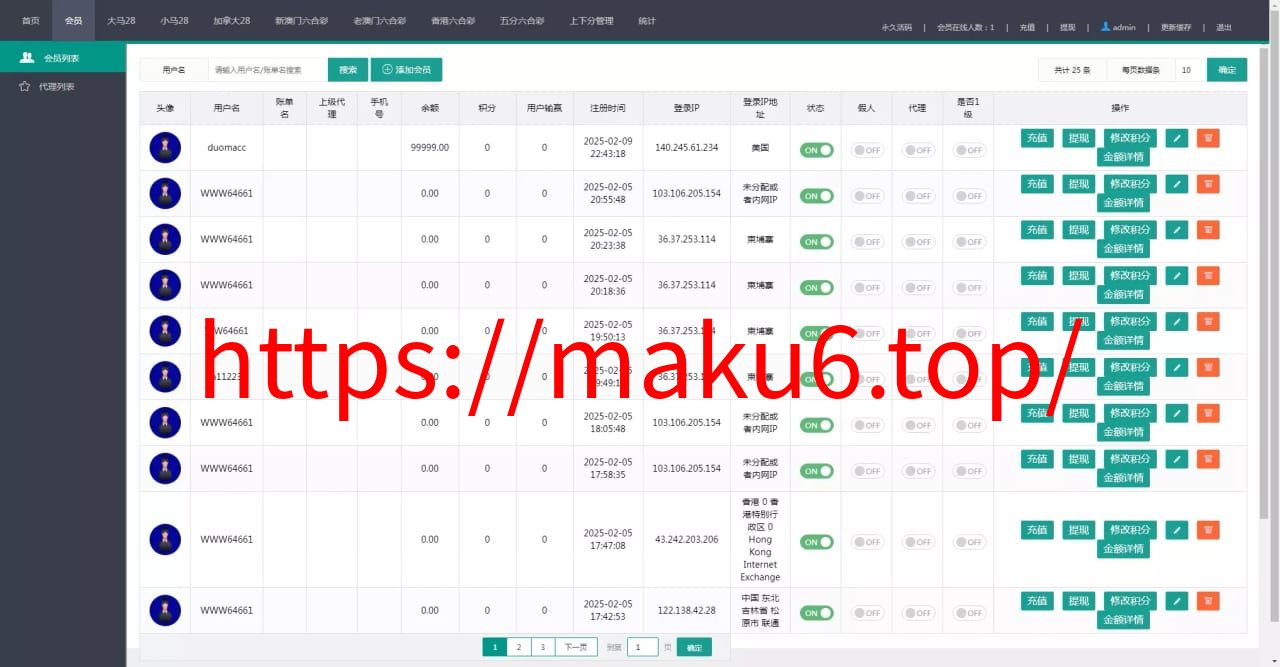
Task: Click the 下一页 next page button
Action: (x=576, y=647)
